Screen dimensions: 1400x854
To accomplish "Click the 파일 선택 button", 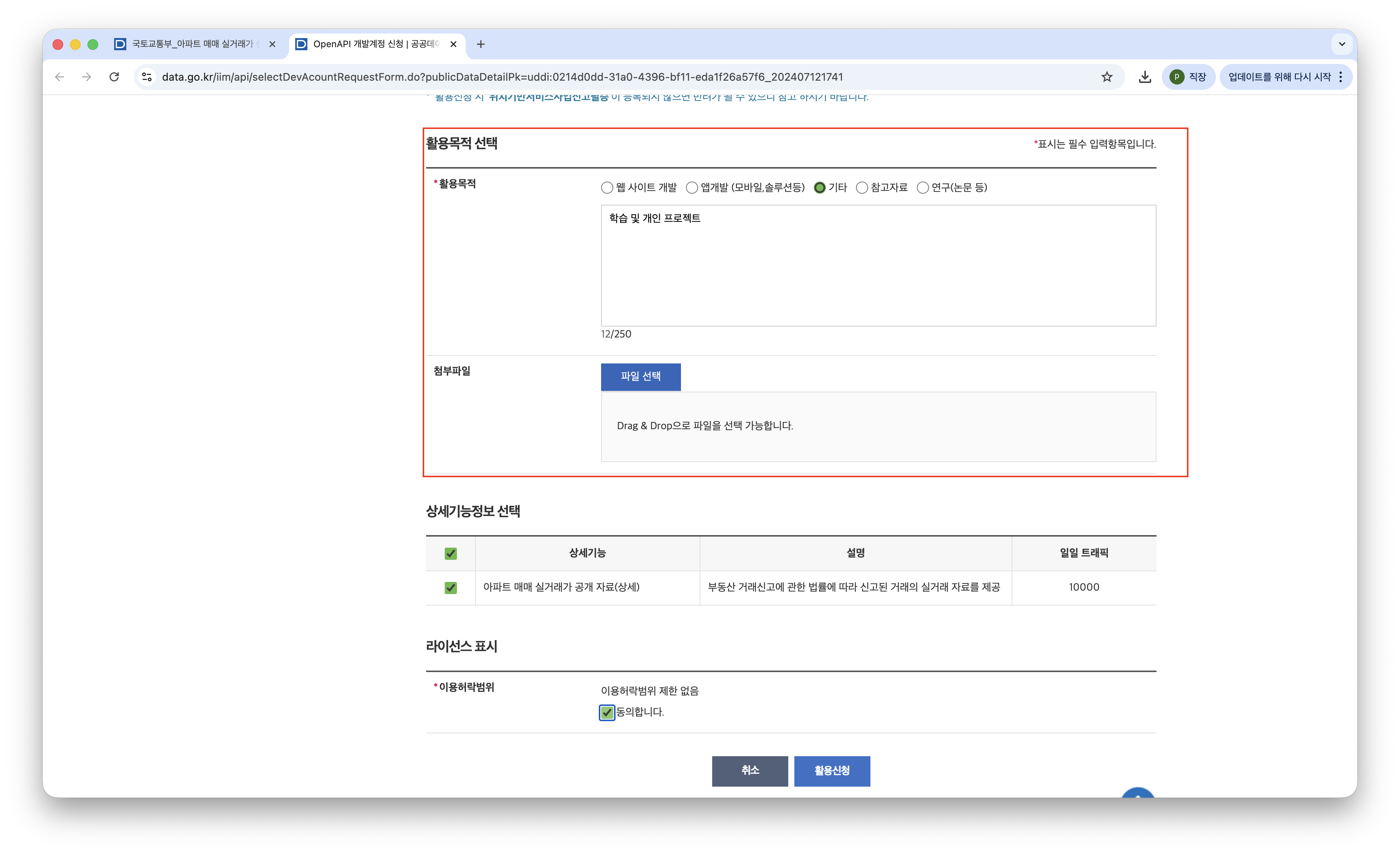I will (640, 377).
